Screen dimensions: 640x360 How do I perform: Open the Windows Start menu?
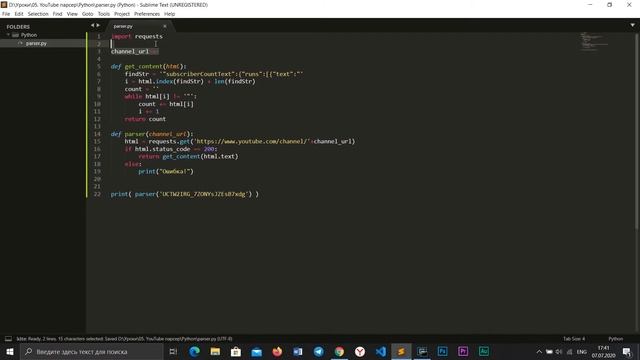pos(10,351)
